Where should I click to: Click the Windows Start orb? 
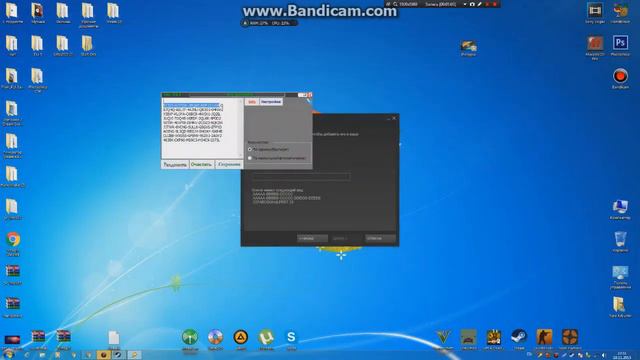(x=8, y=355)
